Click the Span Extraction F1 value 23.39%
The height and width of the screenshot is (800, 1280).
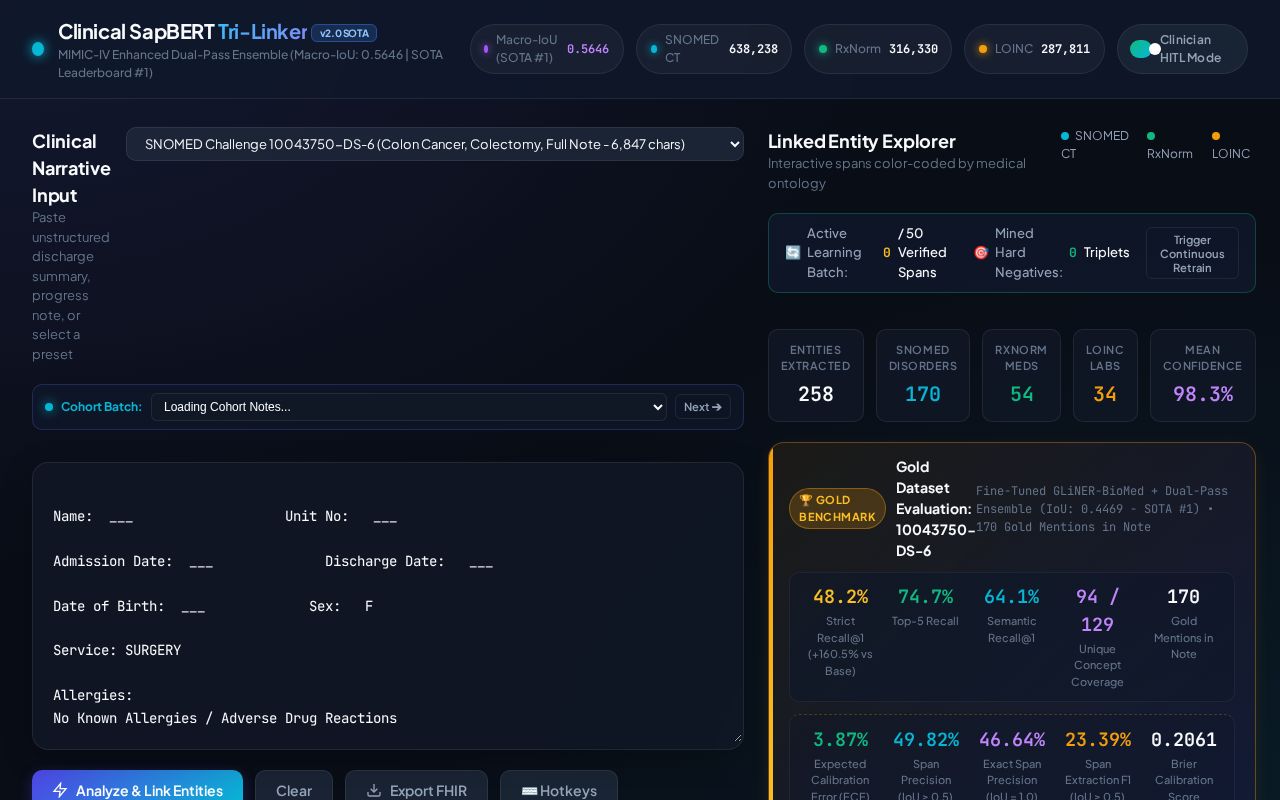tap(1098, 740)
